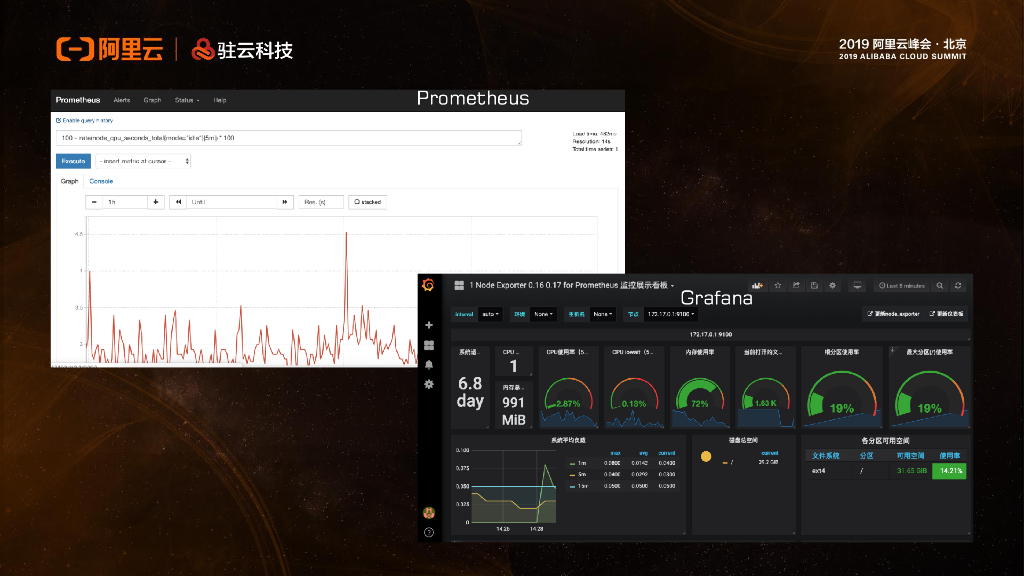
Task: Click Grafana zoom out time range icon
Action: click(x=940, y=285)
